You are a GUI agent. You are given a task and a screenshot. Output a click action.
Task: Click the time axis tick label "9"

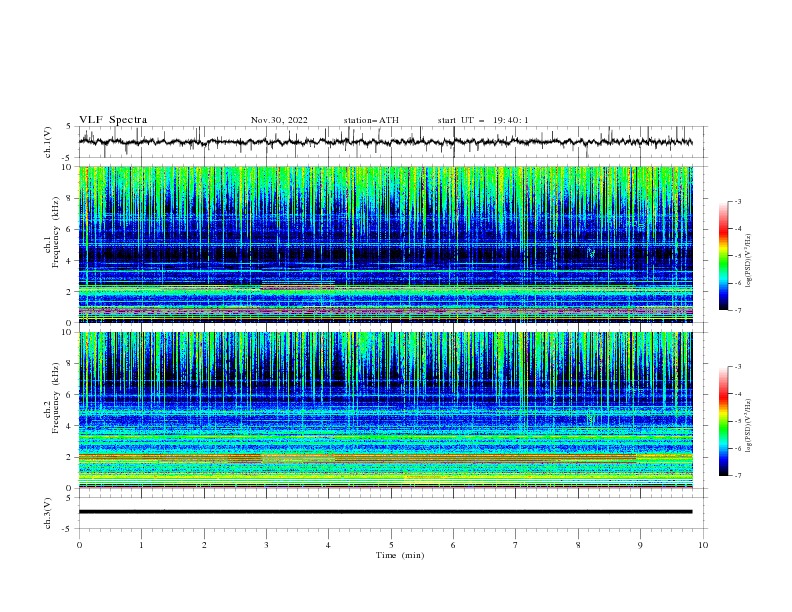click(640, 545)
